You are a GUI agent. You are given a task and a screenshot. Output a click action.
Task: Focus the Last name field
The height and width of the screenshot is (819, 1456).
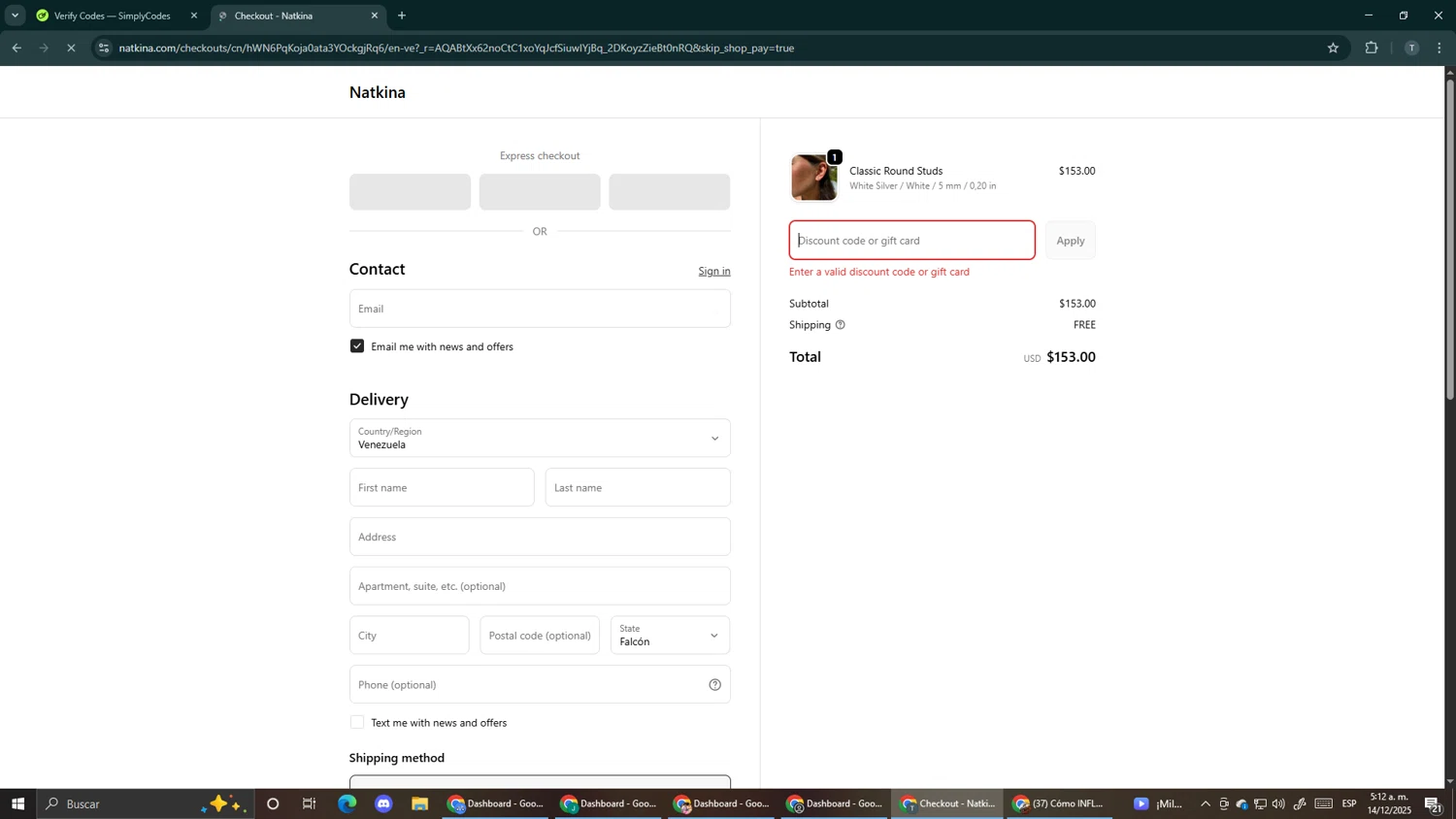[x=638, y=488]
